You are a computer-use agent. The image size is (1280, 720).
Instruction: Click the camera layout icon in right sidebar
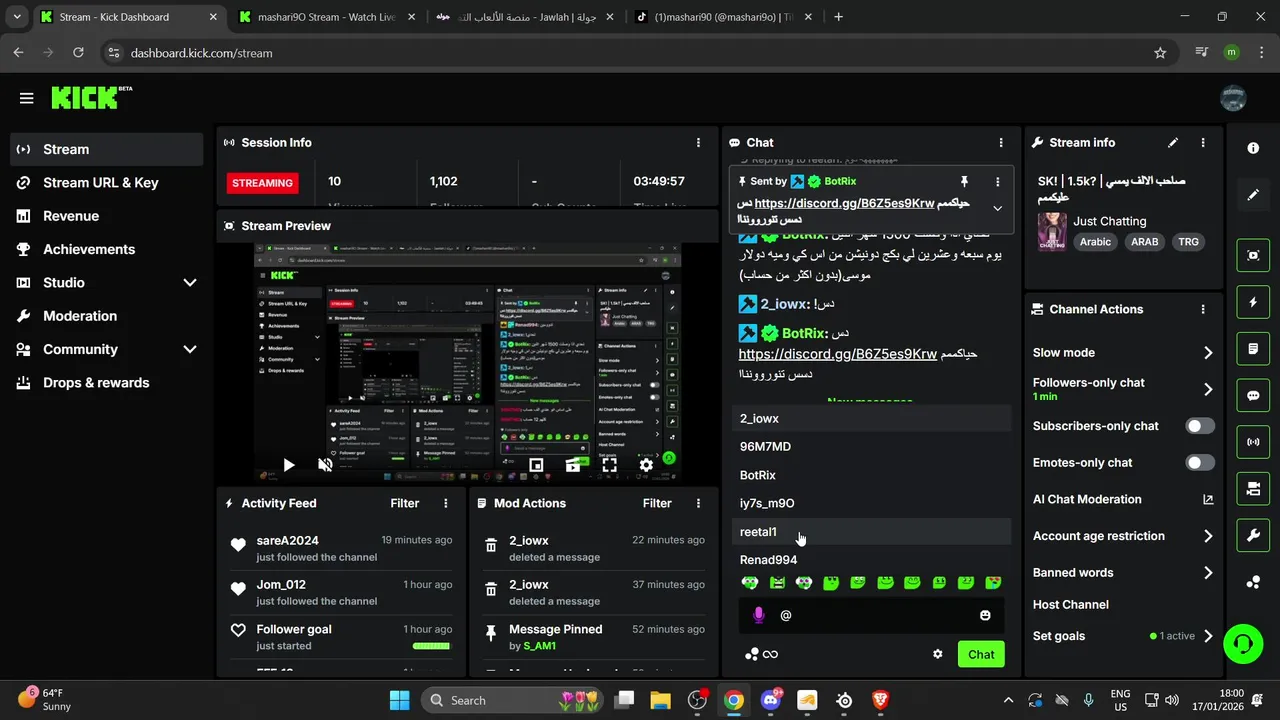[x=1253, y=489]
